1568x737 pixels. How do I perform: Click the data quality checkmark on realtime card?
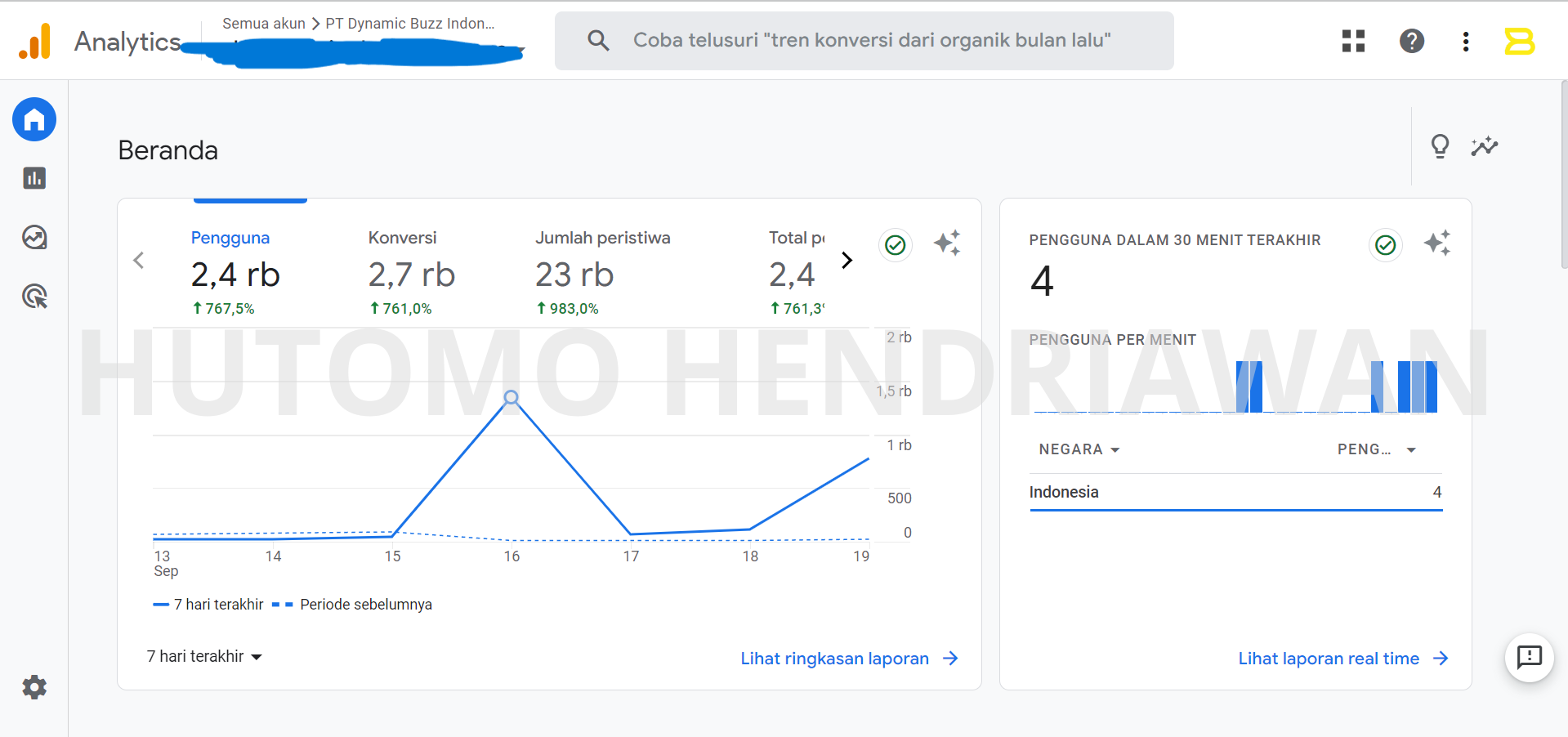[x=1386, y=244]
